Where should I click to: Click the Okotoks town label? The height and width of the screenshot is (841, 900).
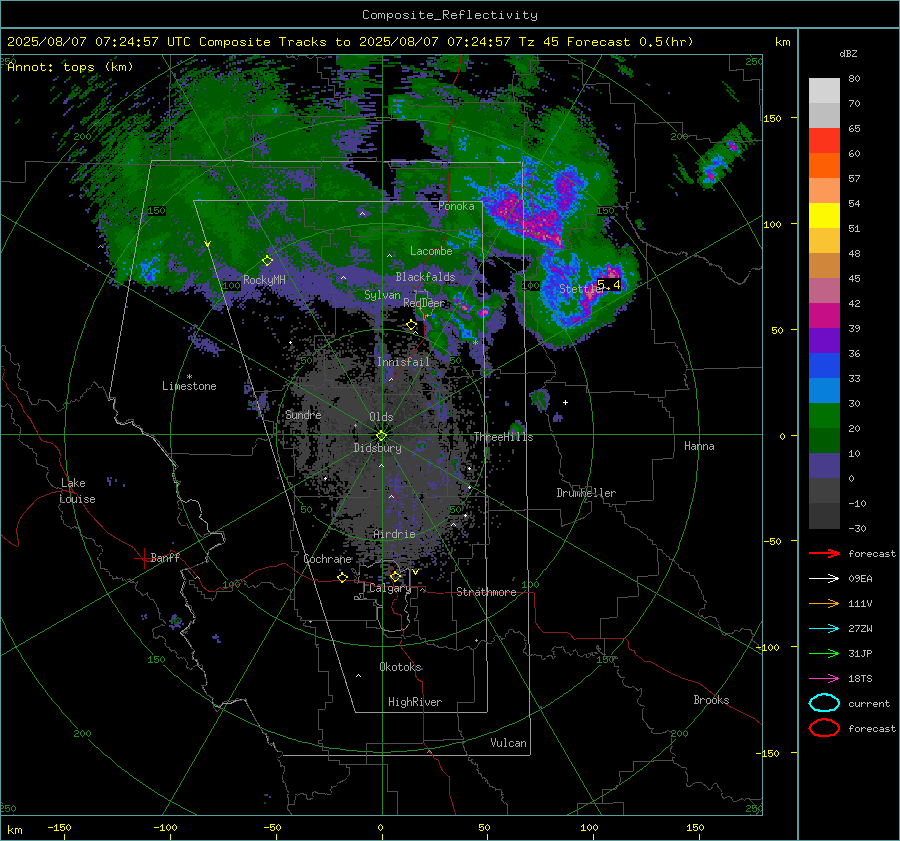point(401,667)
